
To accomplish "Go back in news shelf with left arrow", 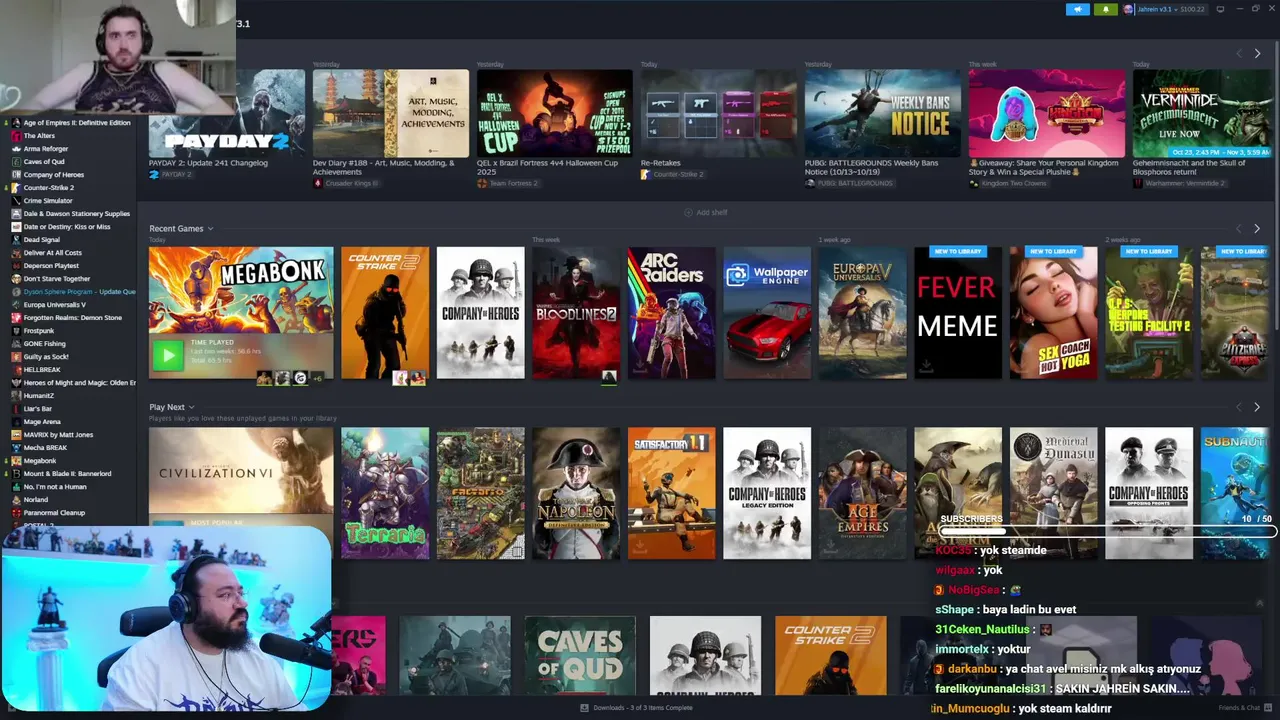I will [x=1239, y=53].
